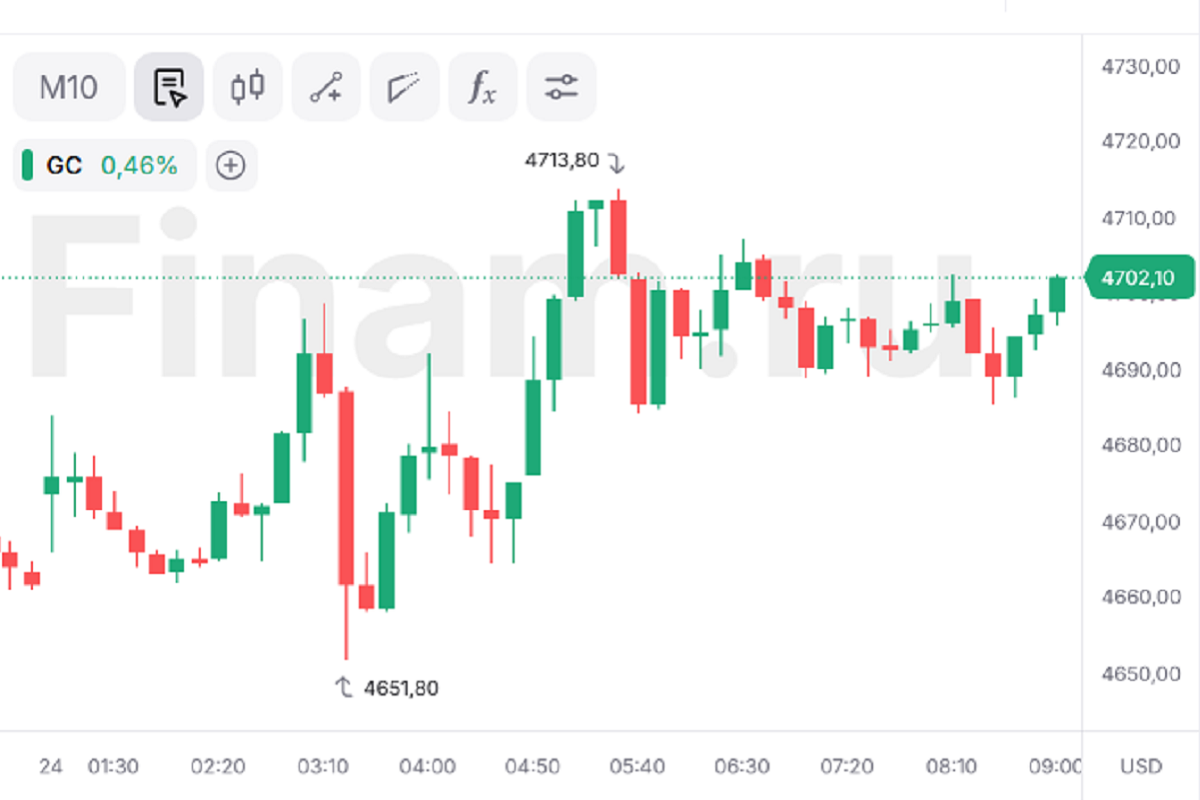The image size is (1200, 800).
Task: Open the fx indicators menu
Action: pyautogui.click(x=483, y=87)
